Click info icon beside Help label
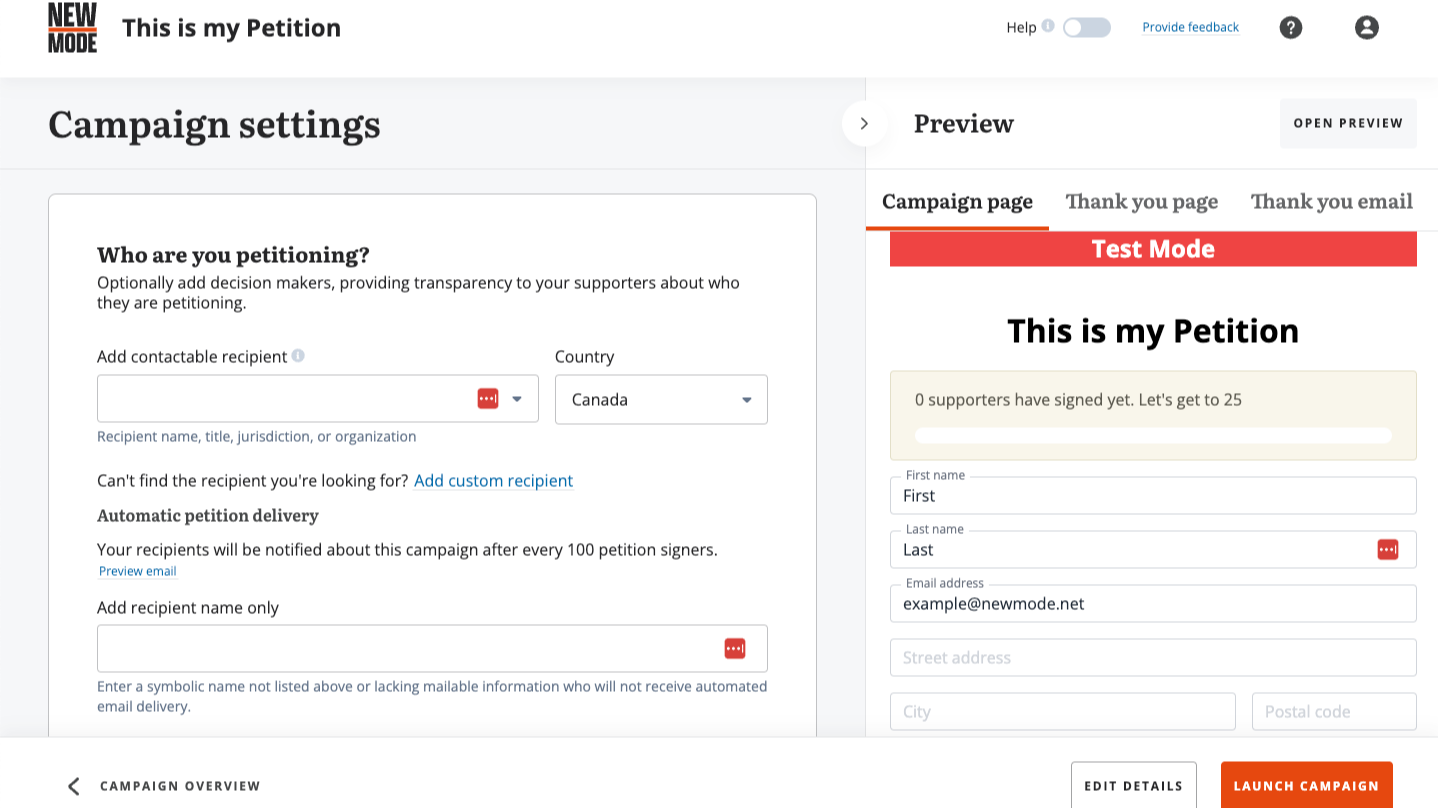 (1048, 26)
